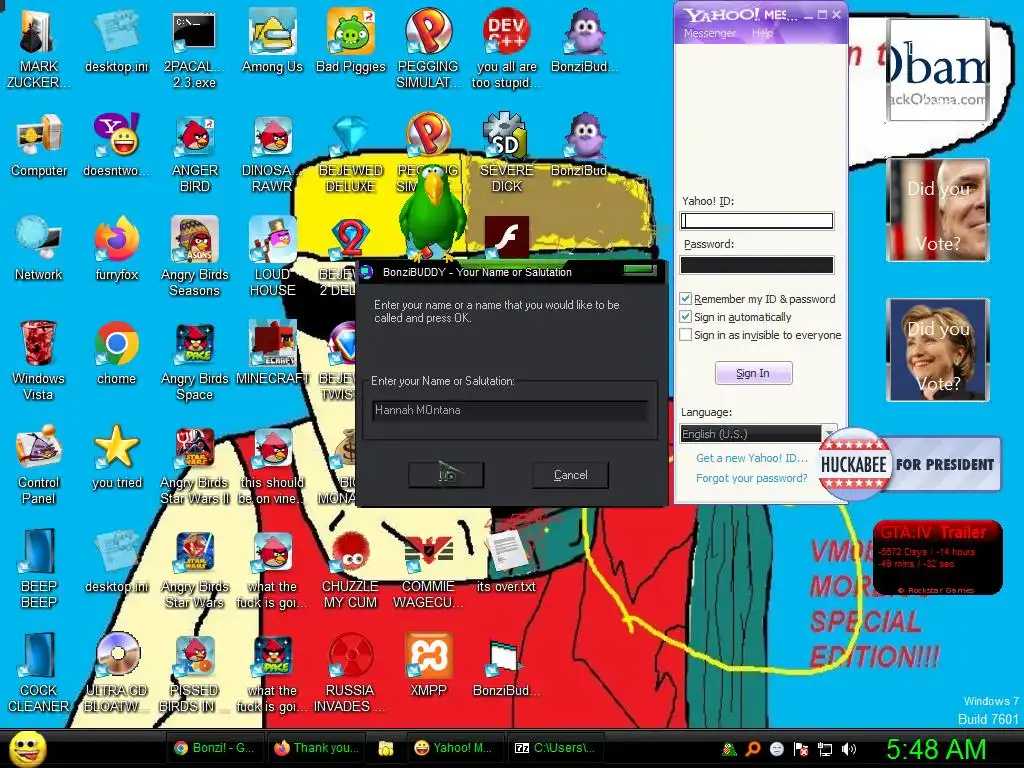
Task: Select the BEEP BEEP desktop icon
Action: click(x=39, y=568)
